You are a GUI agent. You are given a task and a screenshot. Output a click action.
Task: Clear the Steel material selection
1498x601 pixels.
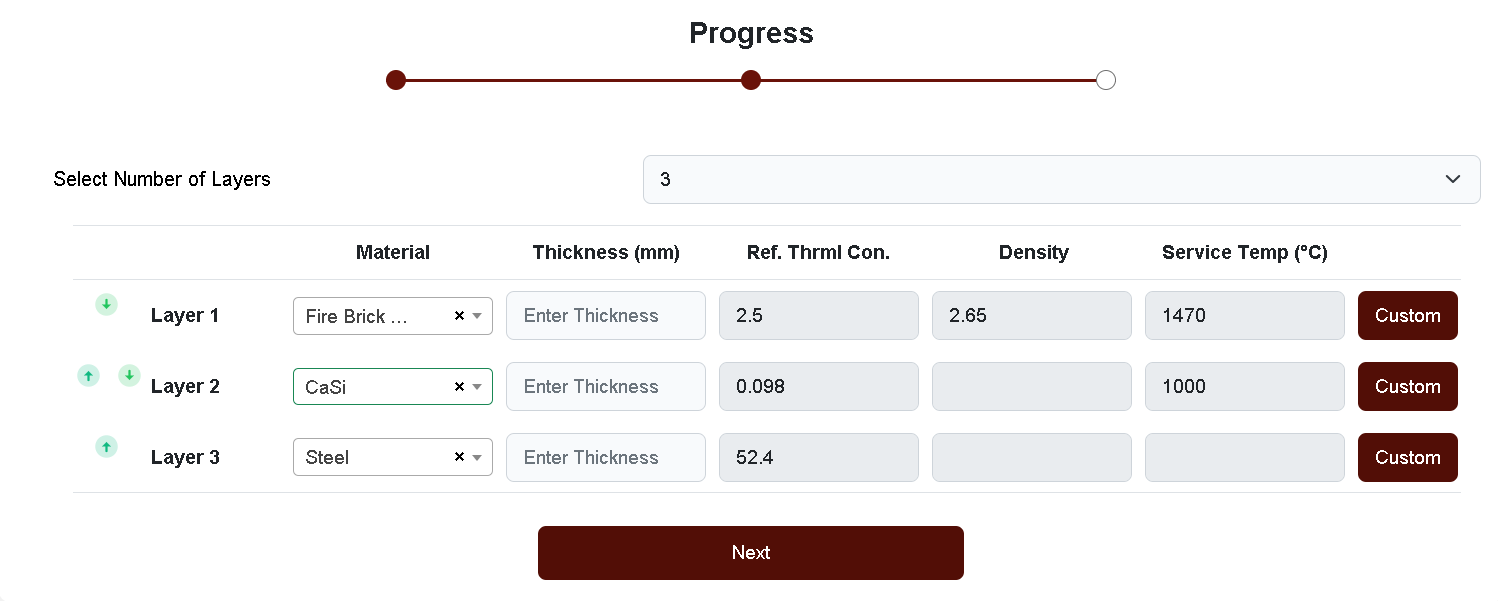click(x=459, y=457)
